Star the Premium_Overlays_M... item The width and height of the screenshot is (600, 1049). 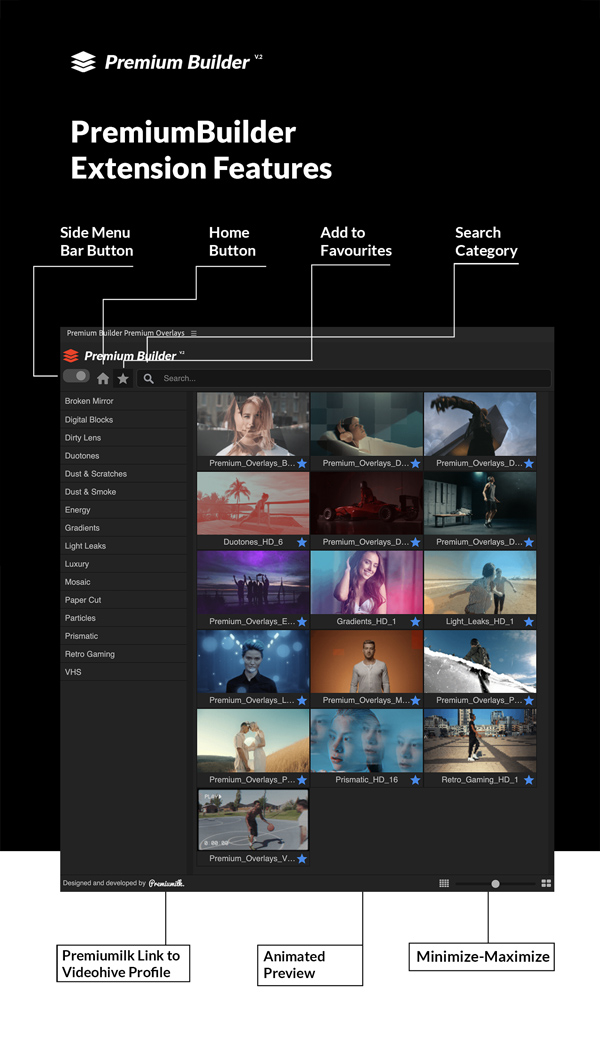click(x=415, y=701)
